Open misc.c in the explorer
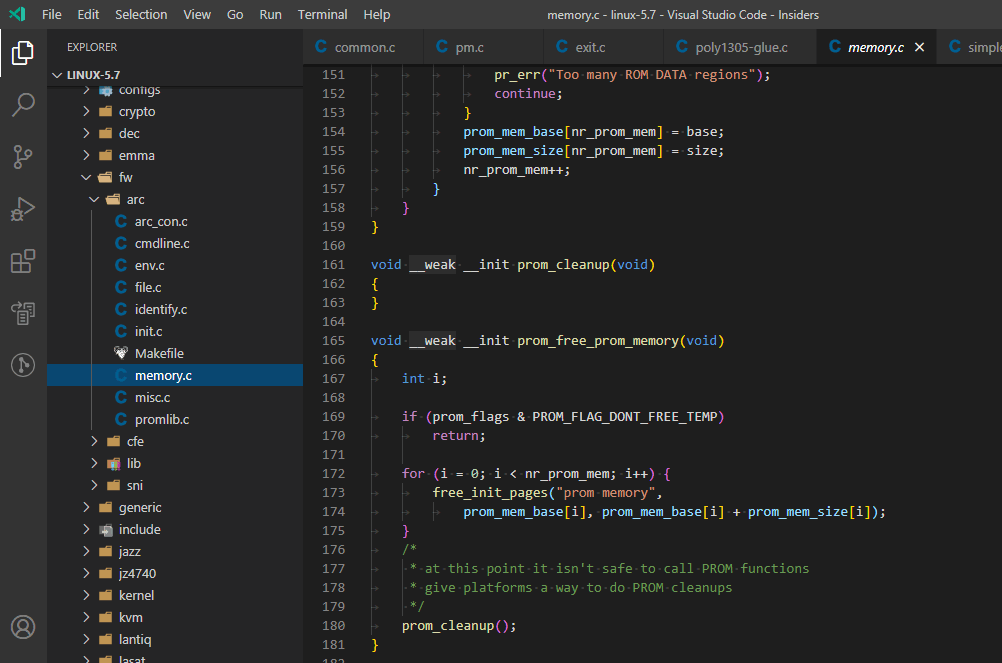 [x=175, y=397]
